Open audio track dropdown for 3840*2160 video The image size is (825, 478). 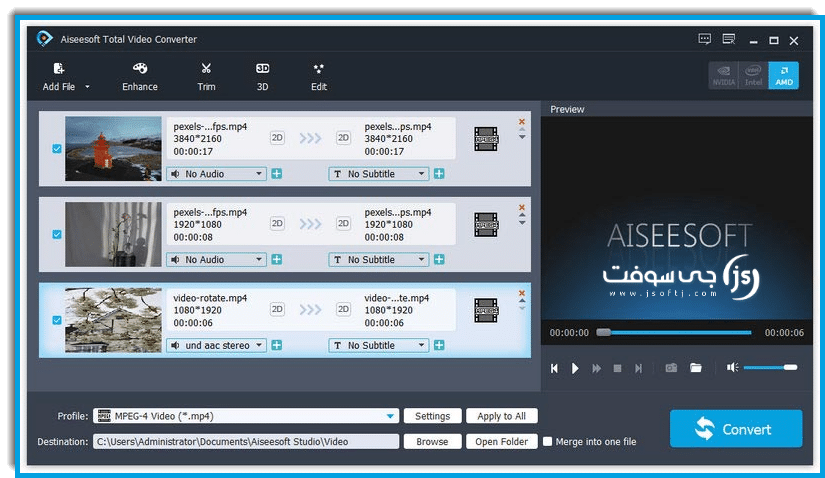[216, 174]
